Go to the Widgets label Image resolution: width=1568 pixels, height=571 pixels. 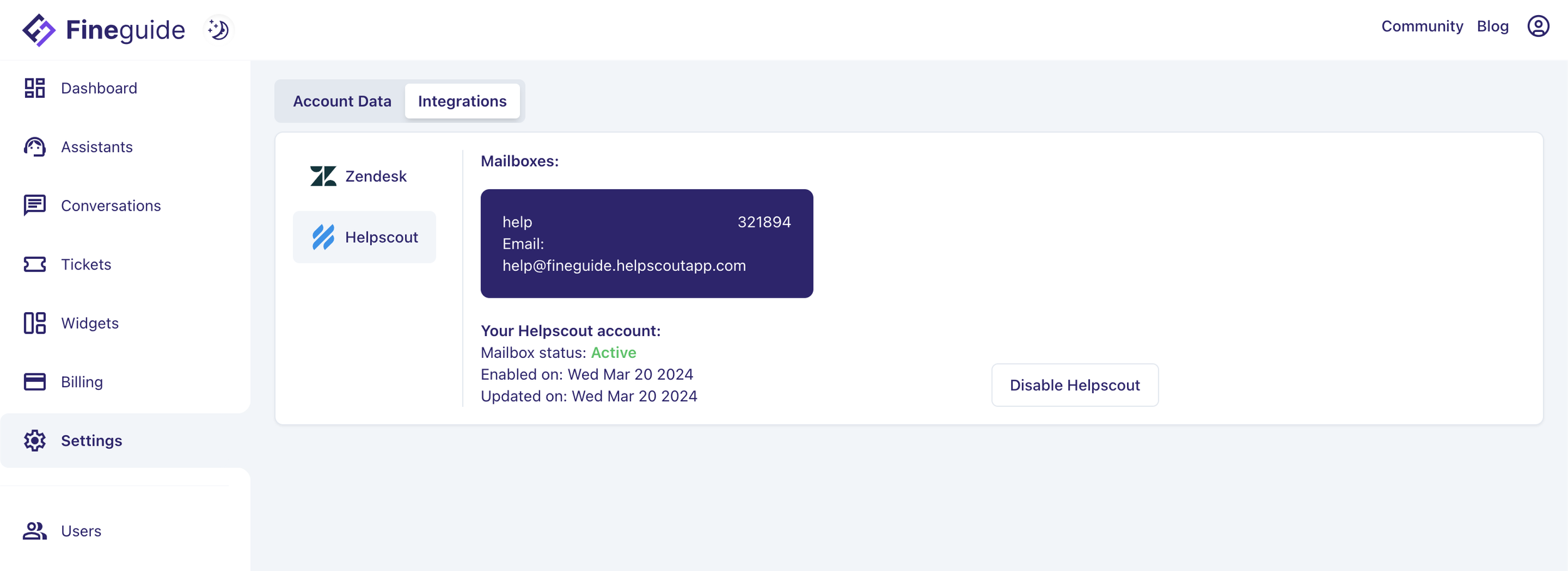[90, 323]
